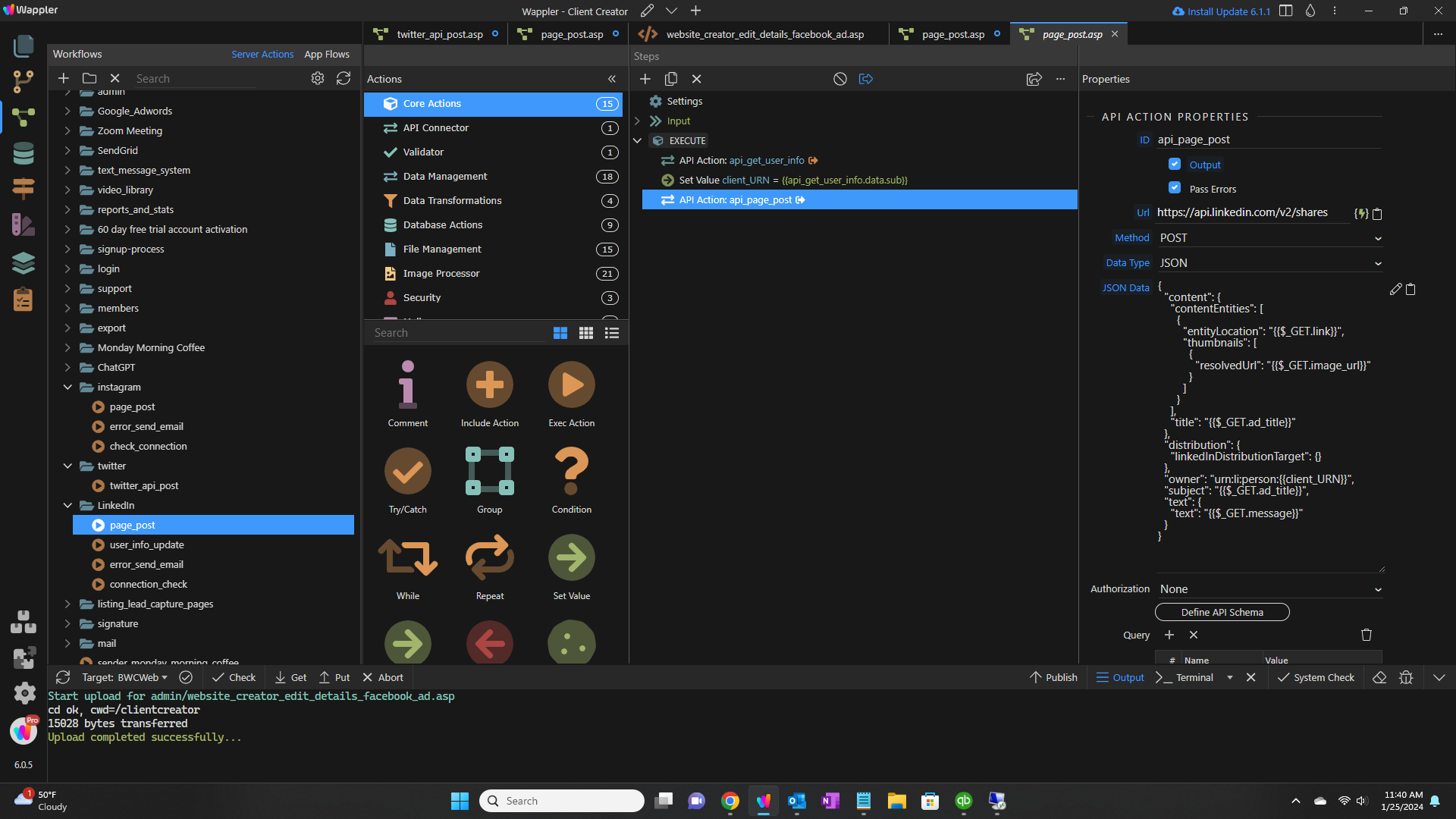Viewport: 1456px width, 819px height.
Task: Click the Publish button
Action: (x=1053, y=677)
